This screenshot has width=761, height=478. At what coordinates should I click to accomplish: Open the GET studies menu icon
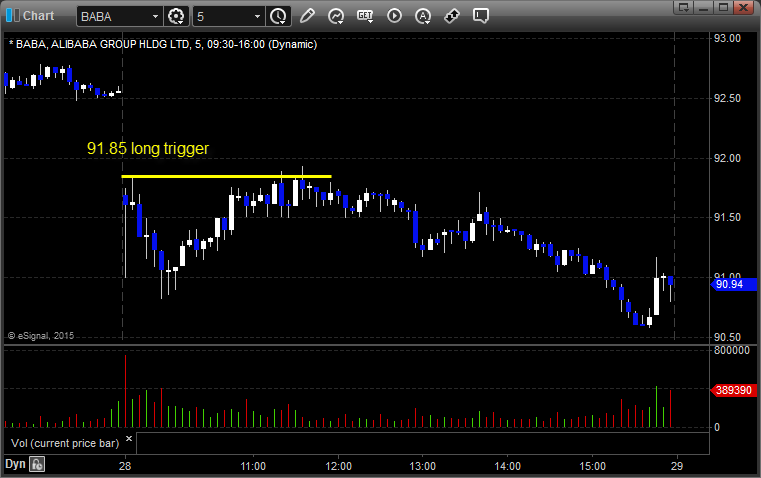coord(365,16)
